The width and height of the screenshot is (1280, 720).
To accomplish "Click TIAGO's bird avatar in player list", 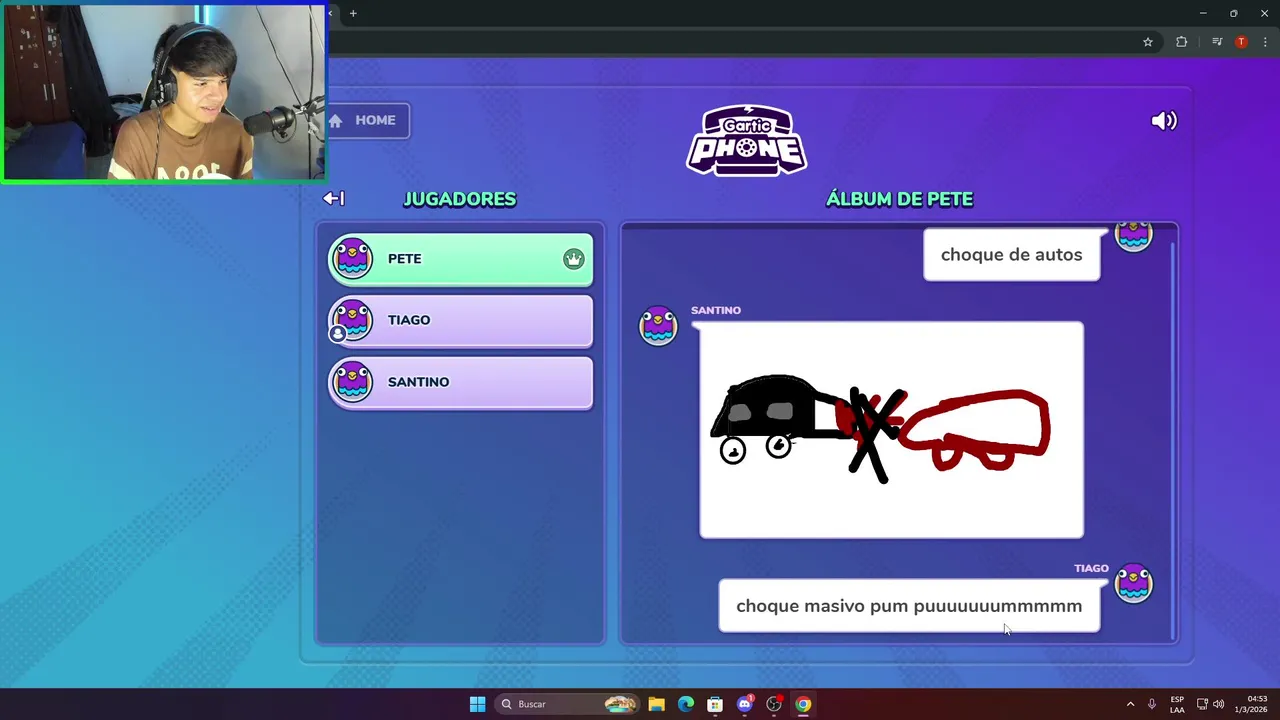I will [353, 320].
